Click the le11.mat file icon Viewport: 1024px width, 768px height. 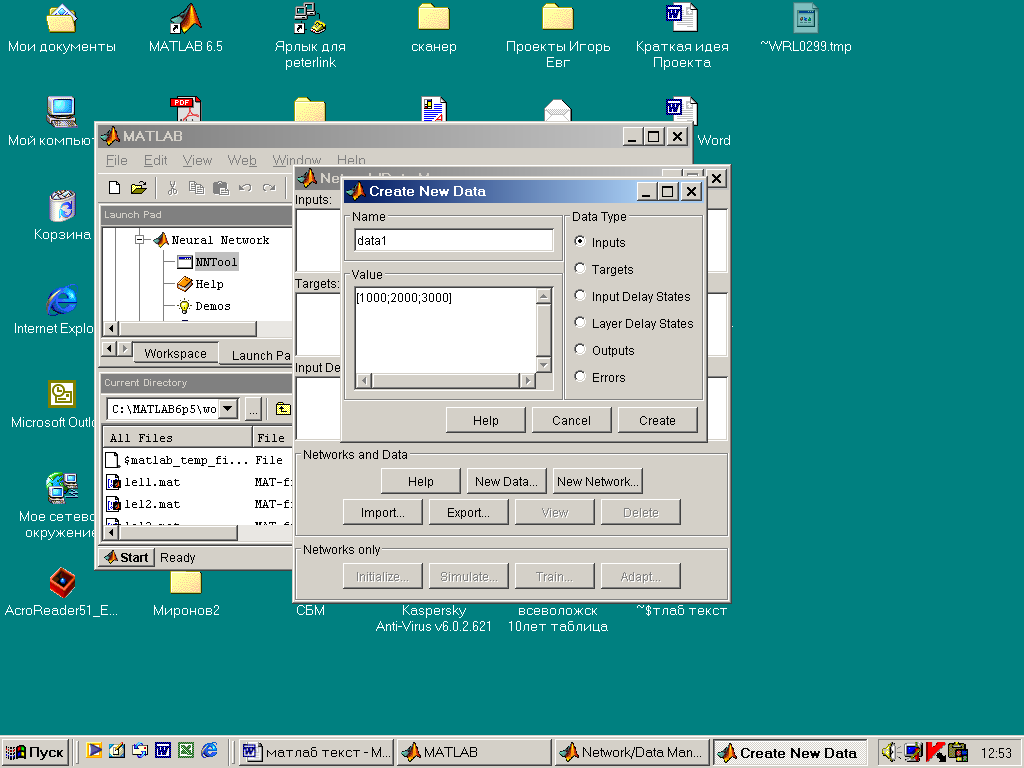113,482
